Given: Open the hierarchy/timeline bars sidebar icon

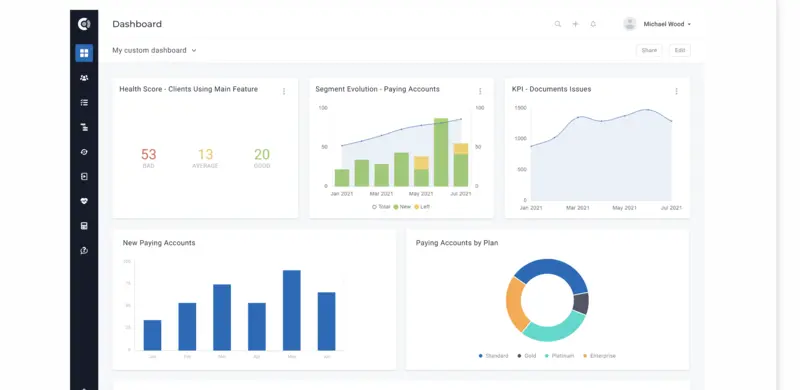Looking at the screenshot, I should coord(84,127).
